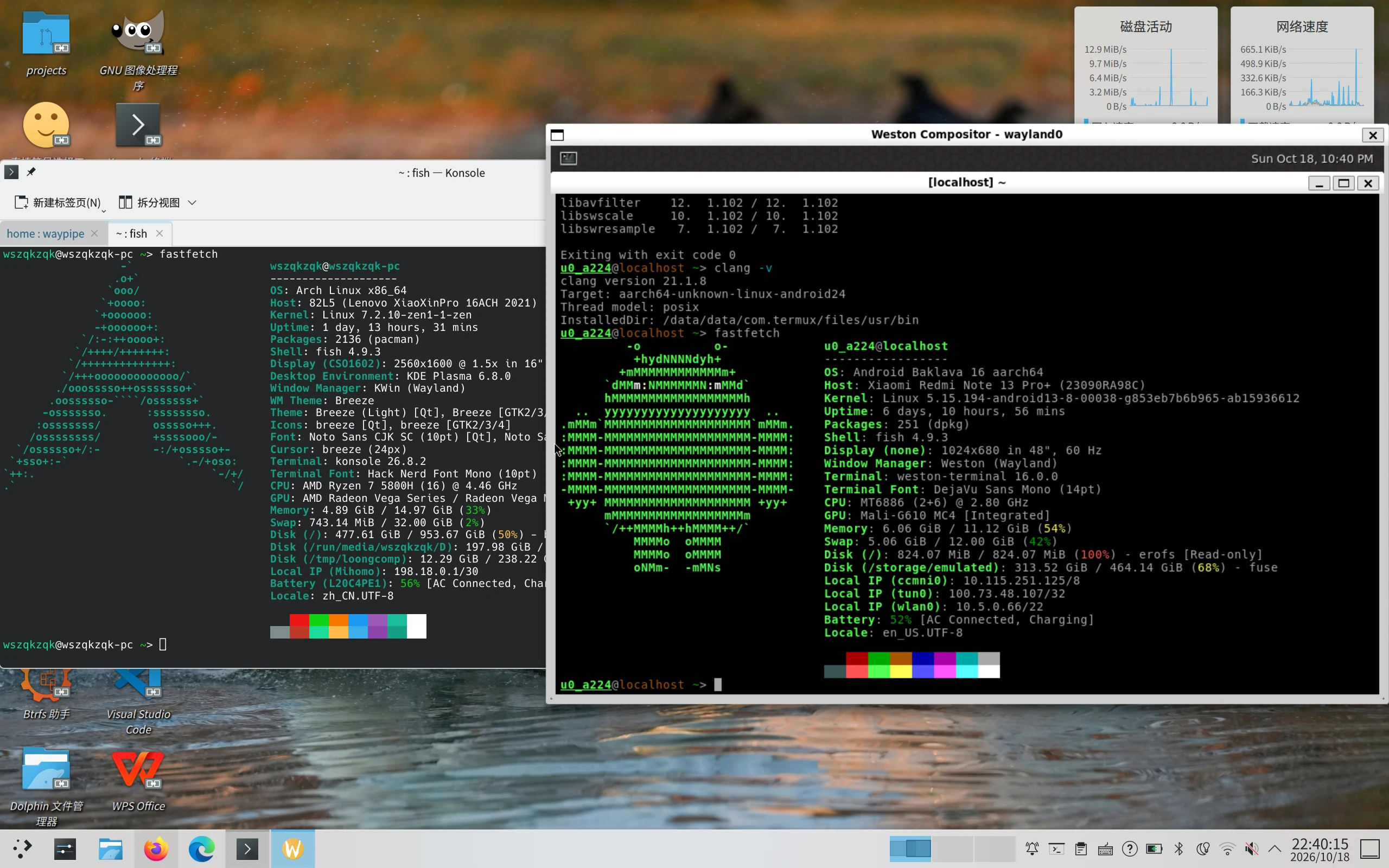Open System Settings from the taskbar

[65, 848]
